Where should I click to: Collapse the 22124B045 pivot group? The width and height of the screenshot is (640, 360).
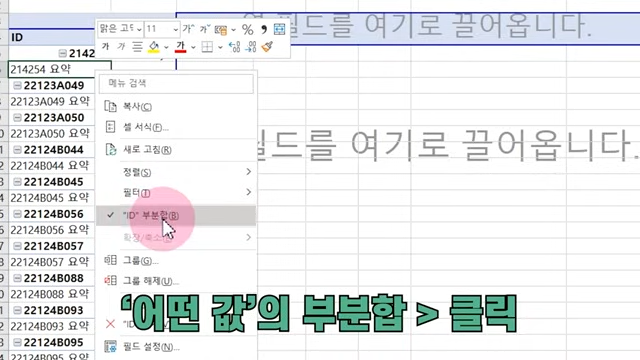click(x=17, y=182)
